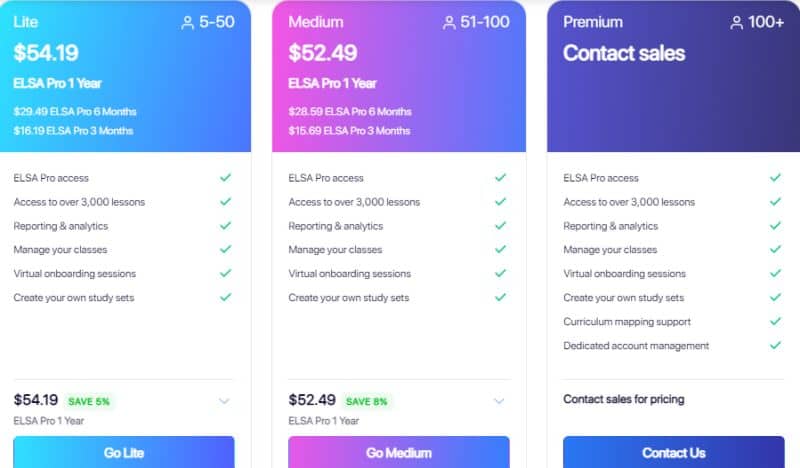Expand the Lite plan $54.19 duration dropdown

[x=224, y=401]
